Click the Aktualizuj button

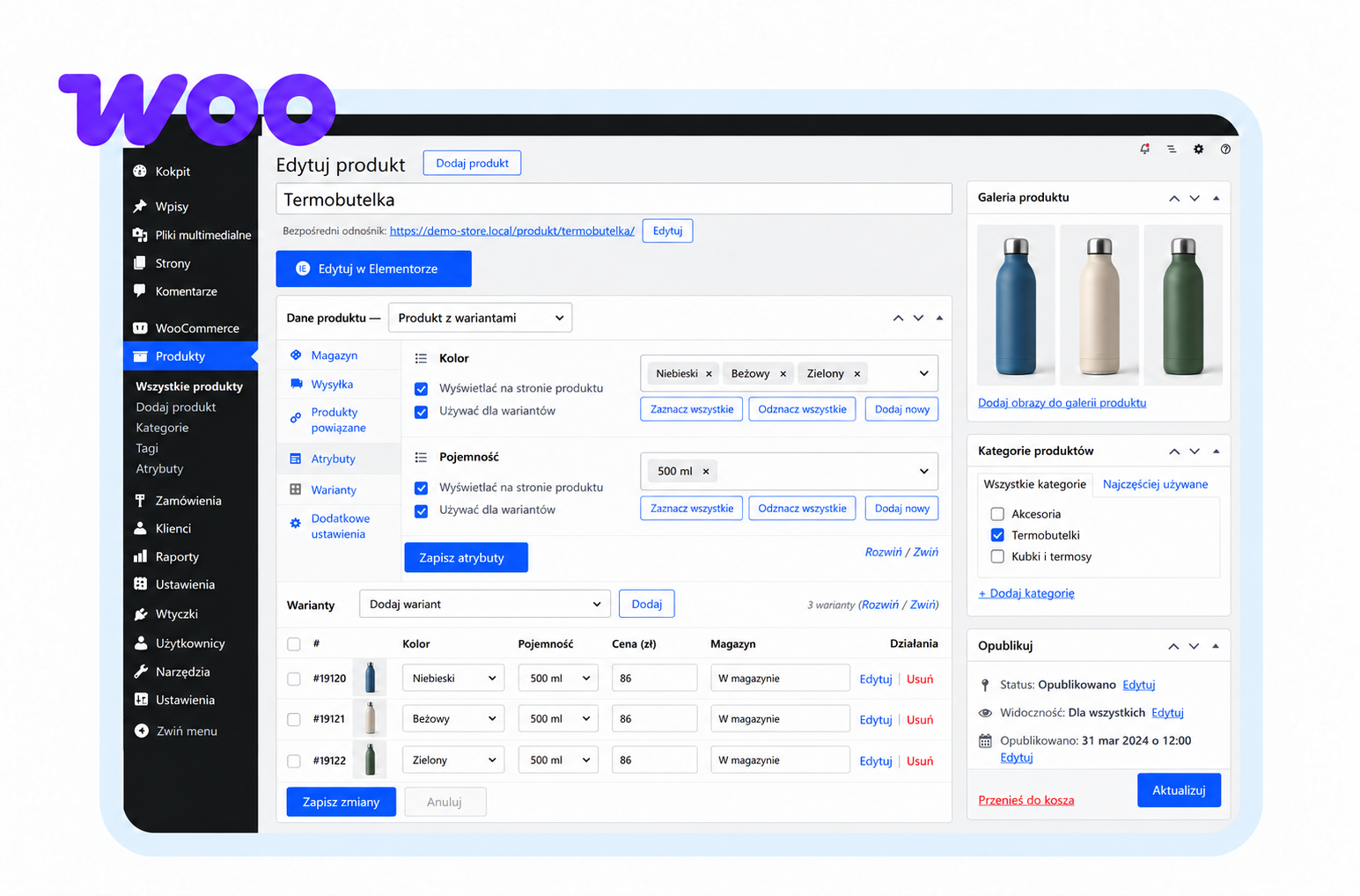pyautogui.click(x=1179, y=790)
